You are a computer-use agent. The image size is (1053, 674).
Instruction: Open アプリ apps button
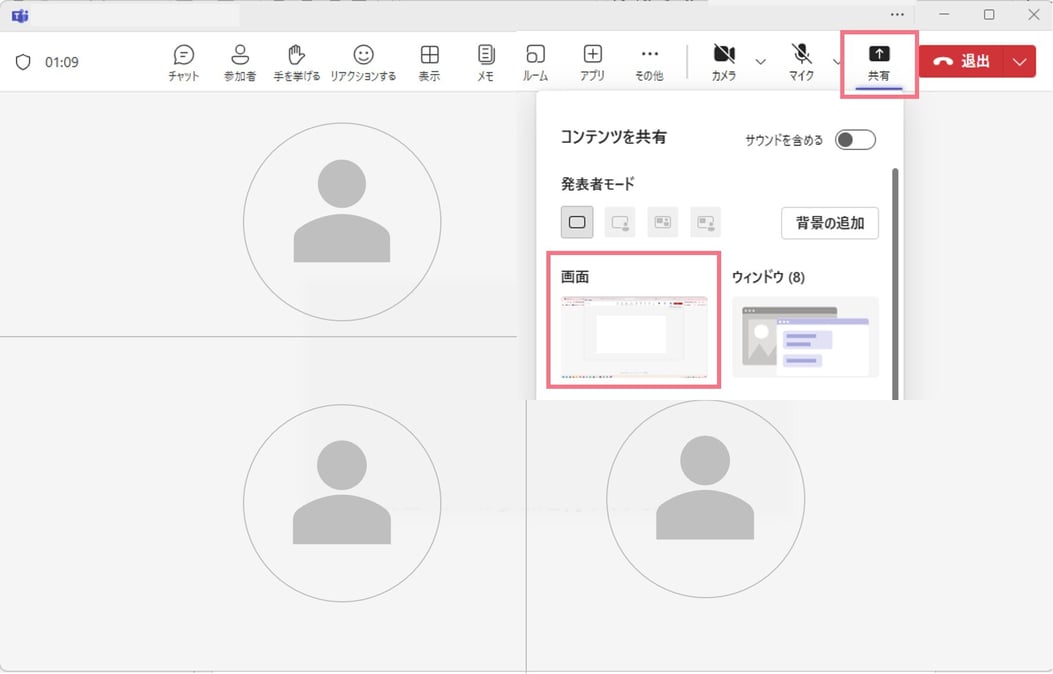592,63
